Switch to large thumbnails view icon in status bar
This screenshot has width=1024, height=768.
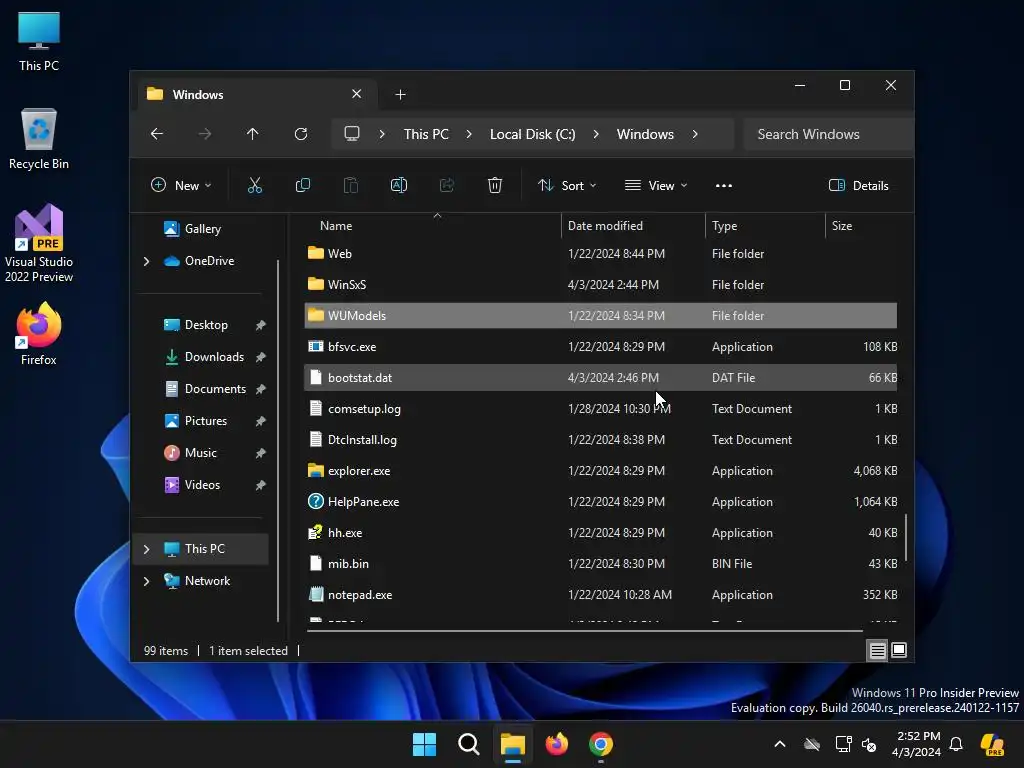(x=899, y=650)
